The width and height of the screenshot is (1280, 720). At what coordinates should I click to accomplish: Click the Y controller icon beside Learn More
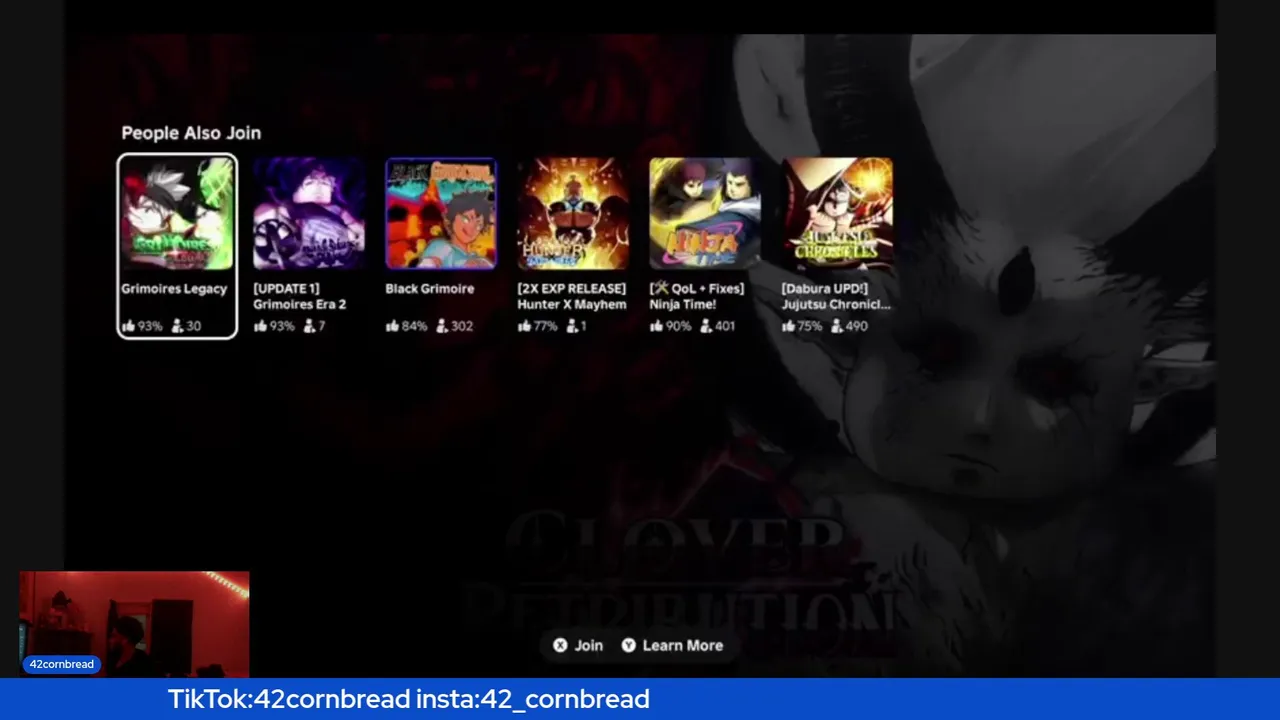point(628,646)
